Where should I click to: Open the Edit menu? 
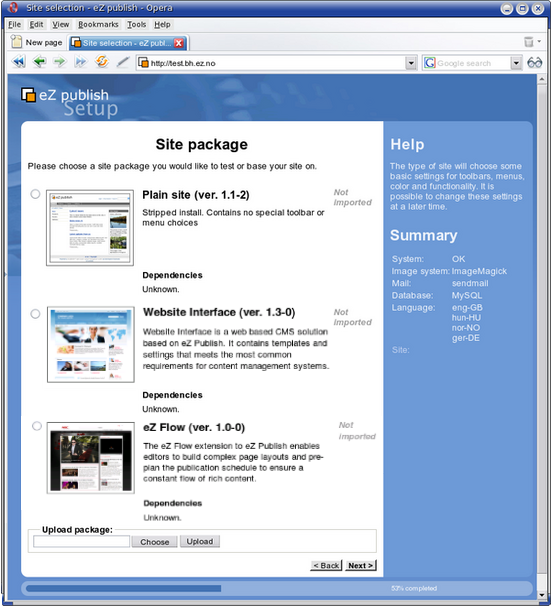(36, 24)
